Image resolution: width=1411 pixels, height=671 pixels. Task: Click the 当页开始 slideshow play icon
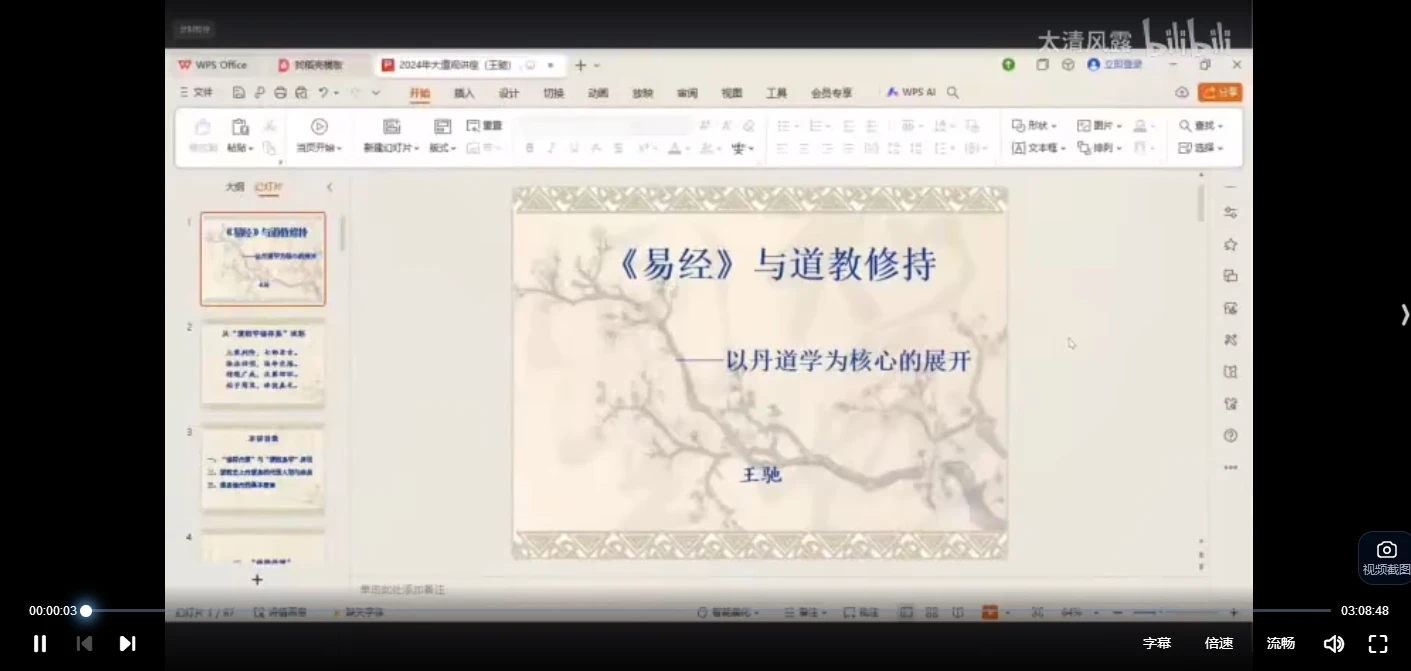click(319, 127)
